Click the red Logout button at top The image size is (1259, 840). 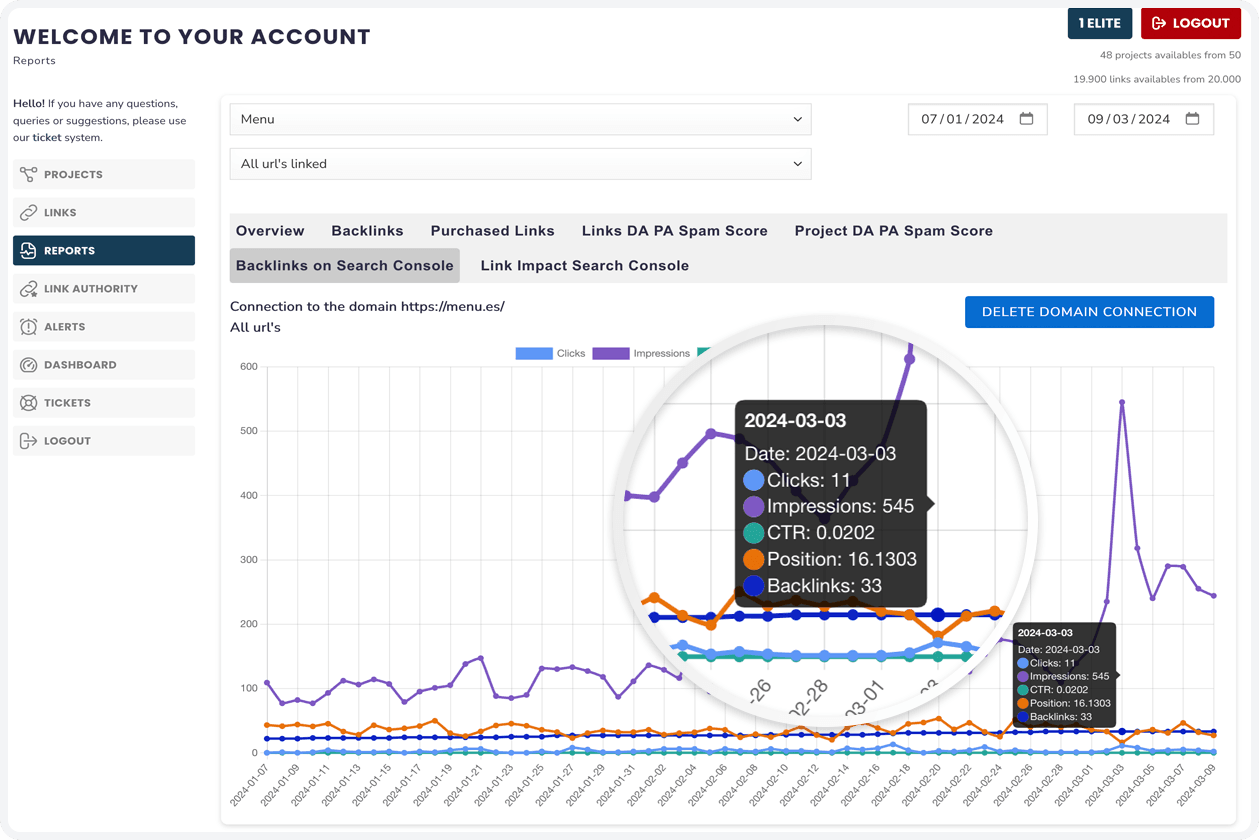(1190, 23)
